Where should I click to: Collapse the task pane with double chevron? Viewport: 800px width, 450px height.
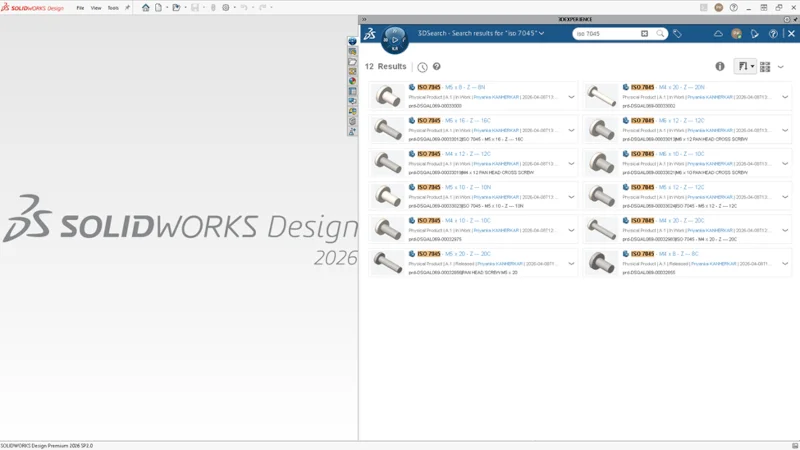pos(364,19)
